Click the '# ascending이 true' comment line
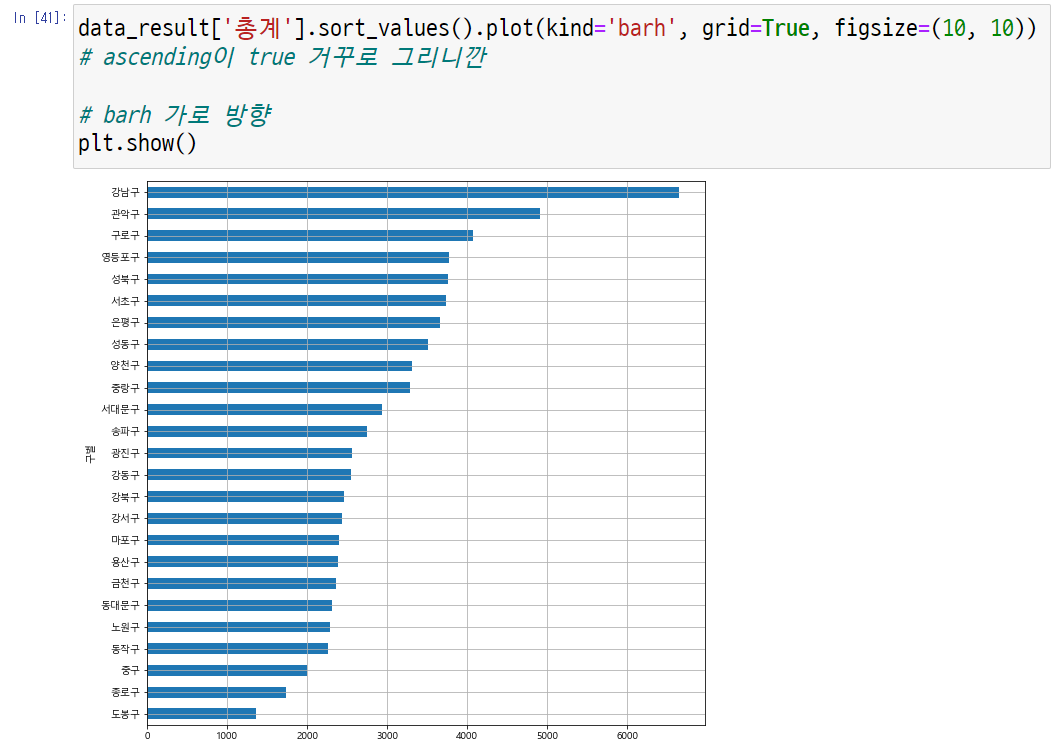Image resolution: width=1060 pixels, height=750 pixels. [282, 57]
